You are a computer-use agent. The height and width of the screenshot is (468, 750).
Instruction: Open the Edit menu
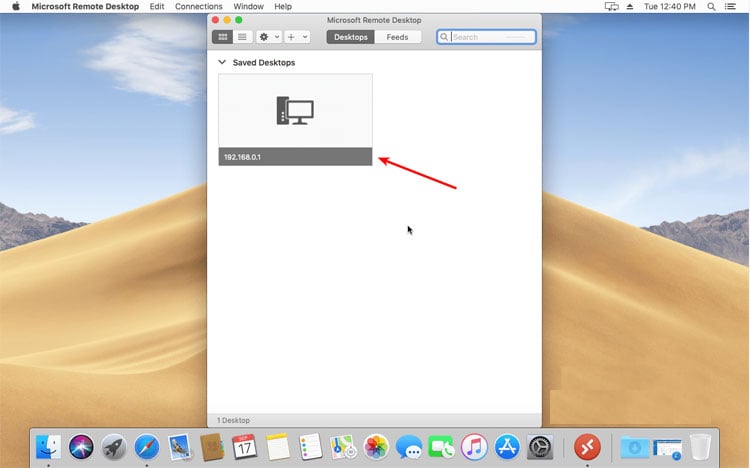point(157,6)
